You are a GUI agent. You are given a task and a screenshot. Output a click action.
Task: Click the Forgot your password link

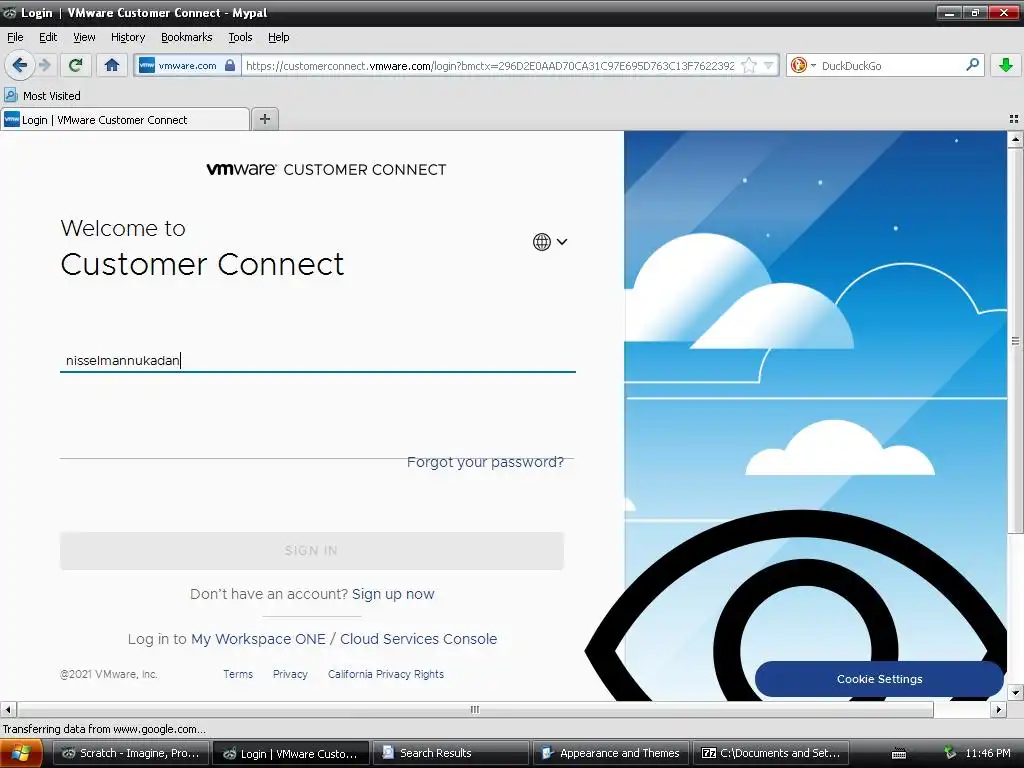pyautogui.click(x=485, y=462)
